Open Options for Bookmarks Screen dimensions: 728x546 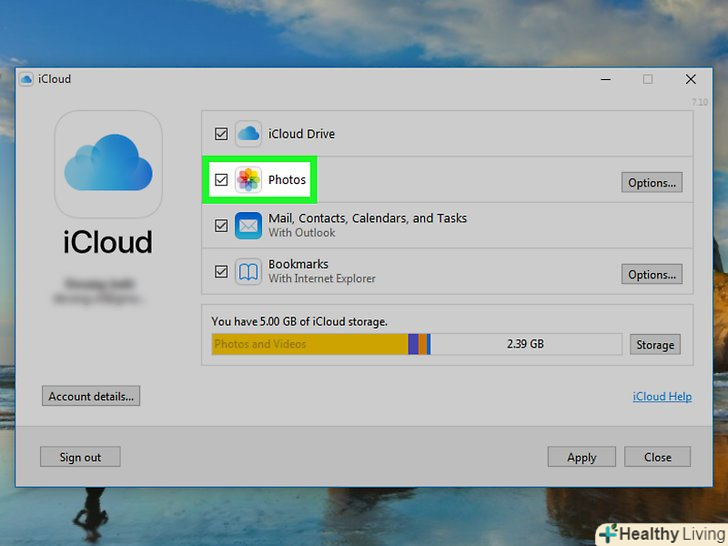[x=652, y=274]
